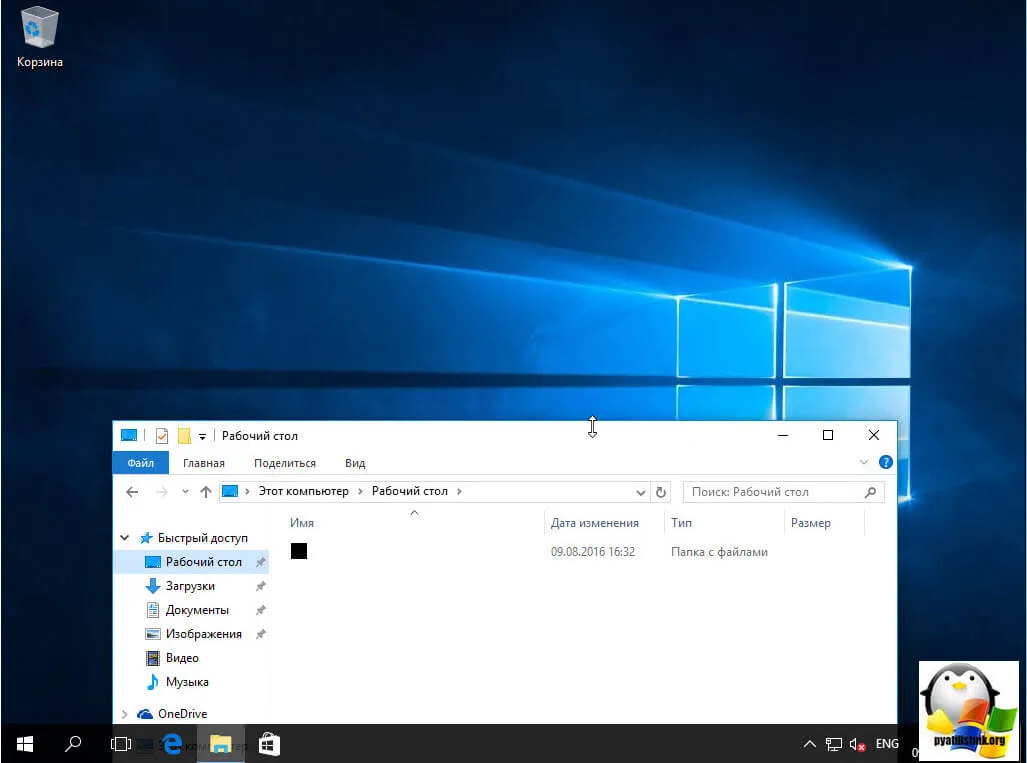Click the pin icon next to Загрузки
1027x763 pixels.
pos(261,586)
